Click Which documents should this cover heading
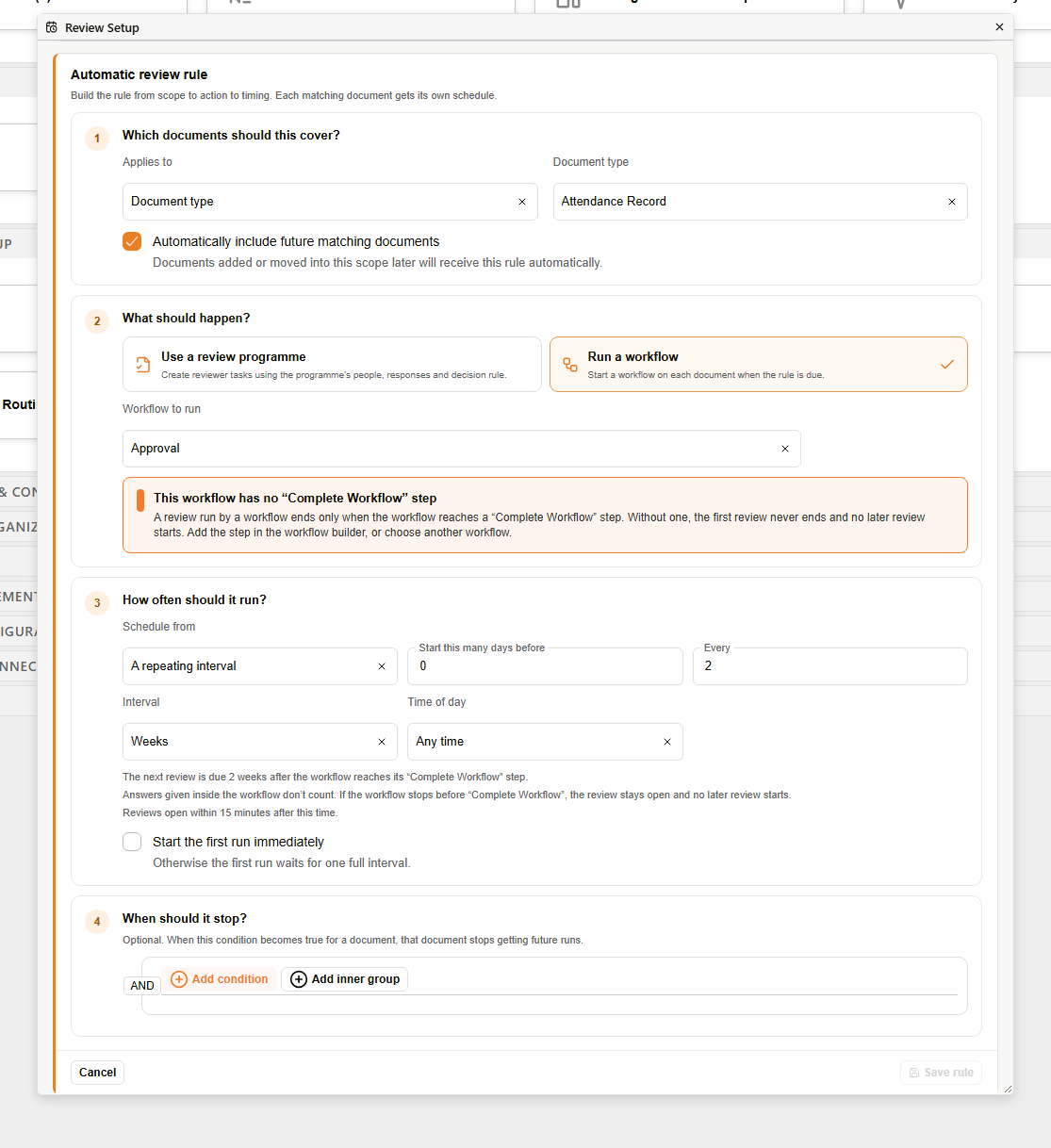The image size is (1051, 1148). [x=231, y=136]
